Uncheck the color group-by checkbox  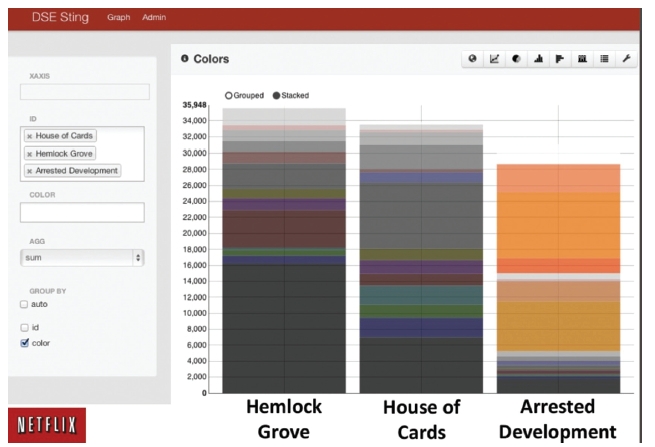pos(24,343)
